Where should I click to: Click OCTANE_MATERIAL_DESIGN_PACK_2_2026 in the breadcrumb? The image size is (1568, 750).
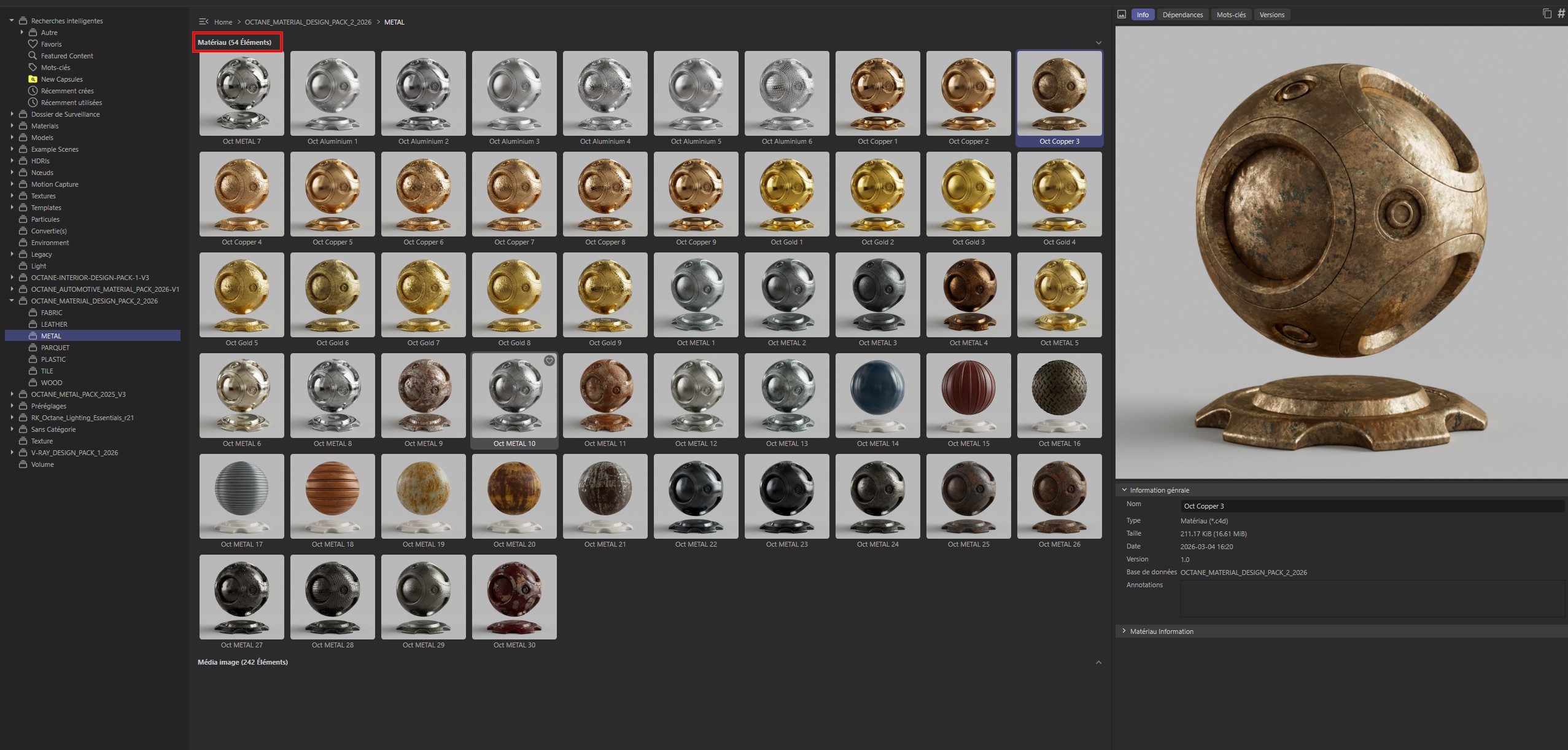click(307, 21)
